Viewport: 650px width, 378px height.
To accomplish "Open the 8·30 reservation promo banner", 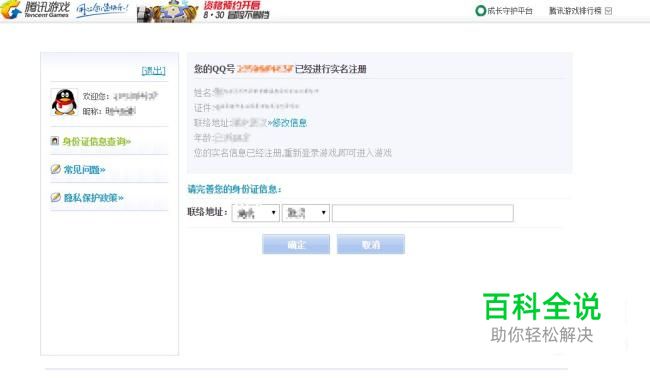I will (203, 11).
